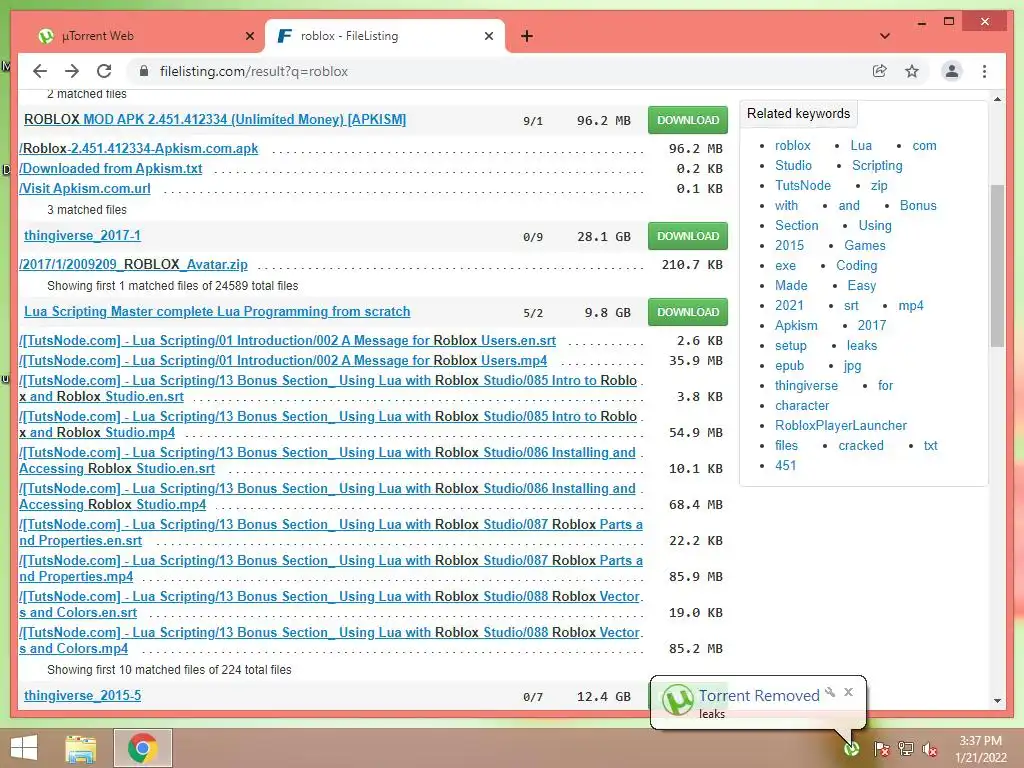Image resolution: width=1024 pixels, height=768 pixels.
Task: Open File Explorer from taskbar
Action: tap(81, 748)
